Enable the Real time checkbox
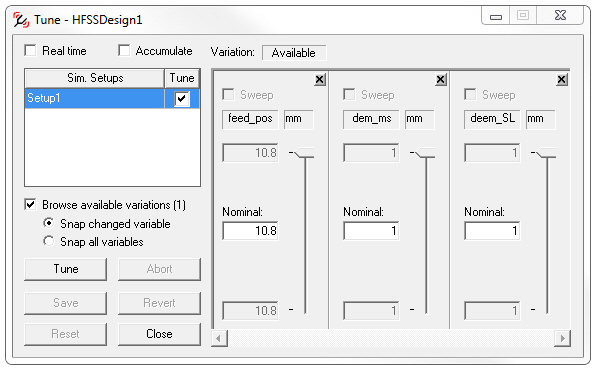The image size is (600, 368). [x=30, y=50]
